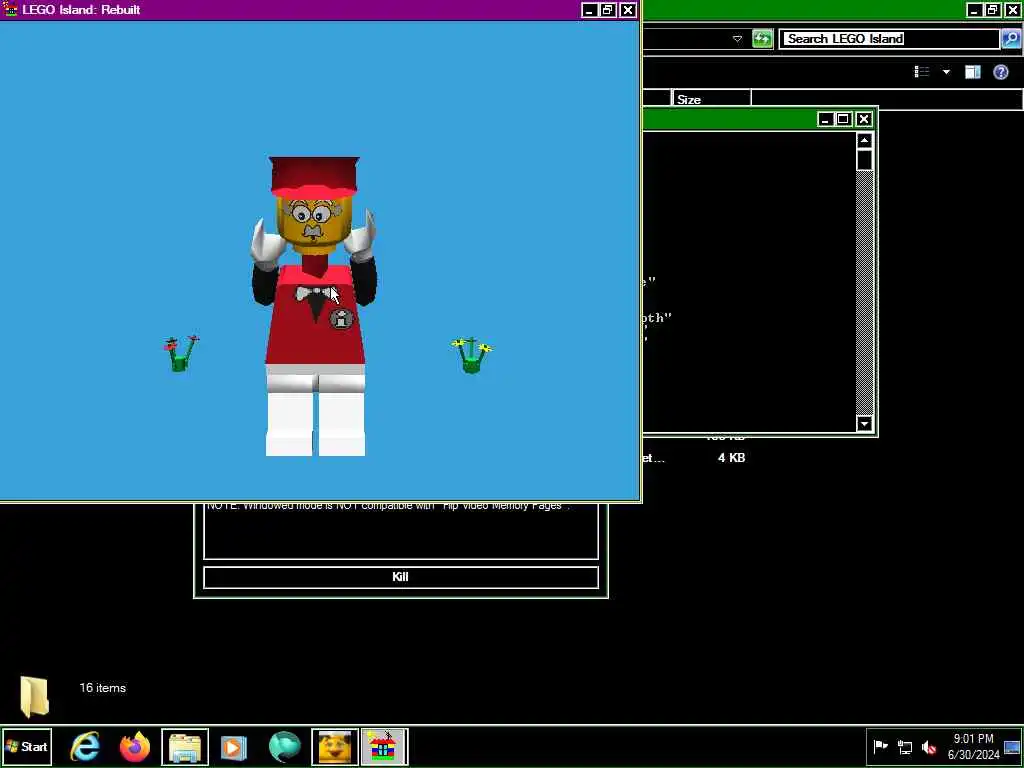The image size is (1024, 768).
Task: Launch Windows Media Player from the taskbar
Action: tap(234, 746)
